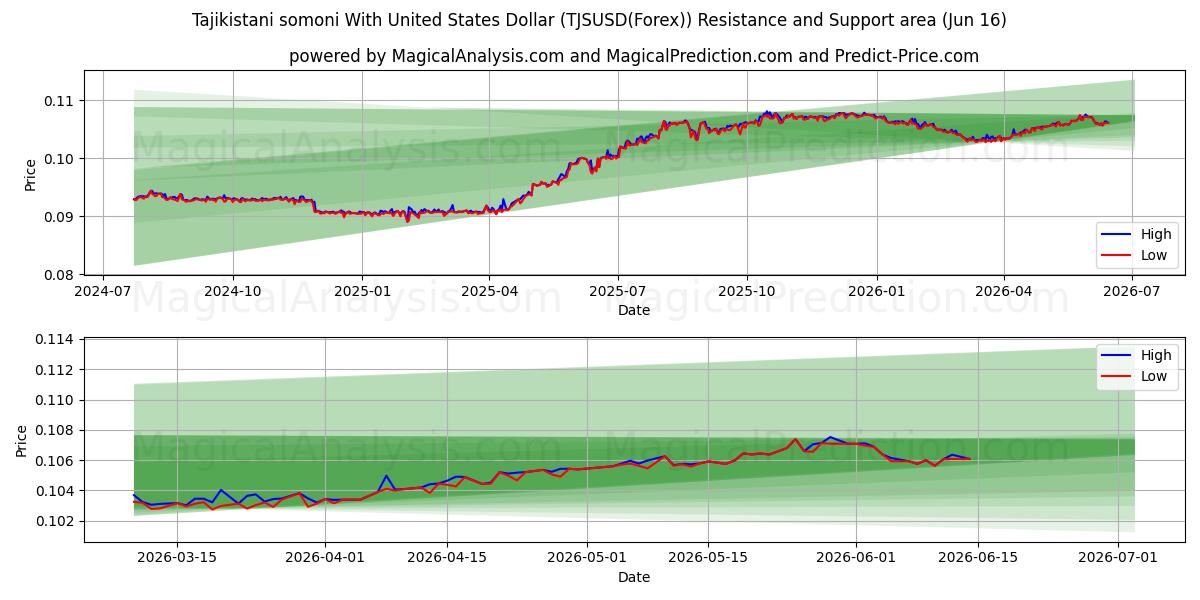The height and width of the screenshot is (600, 1200).
Task: Click the 2026-03-15 date tick
Action: click(x=177, y=558)
